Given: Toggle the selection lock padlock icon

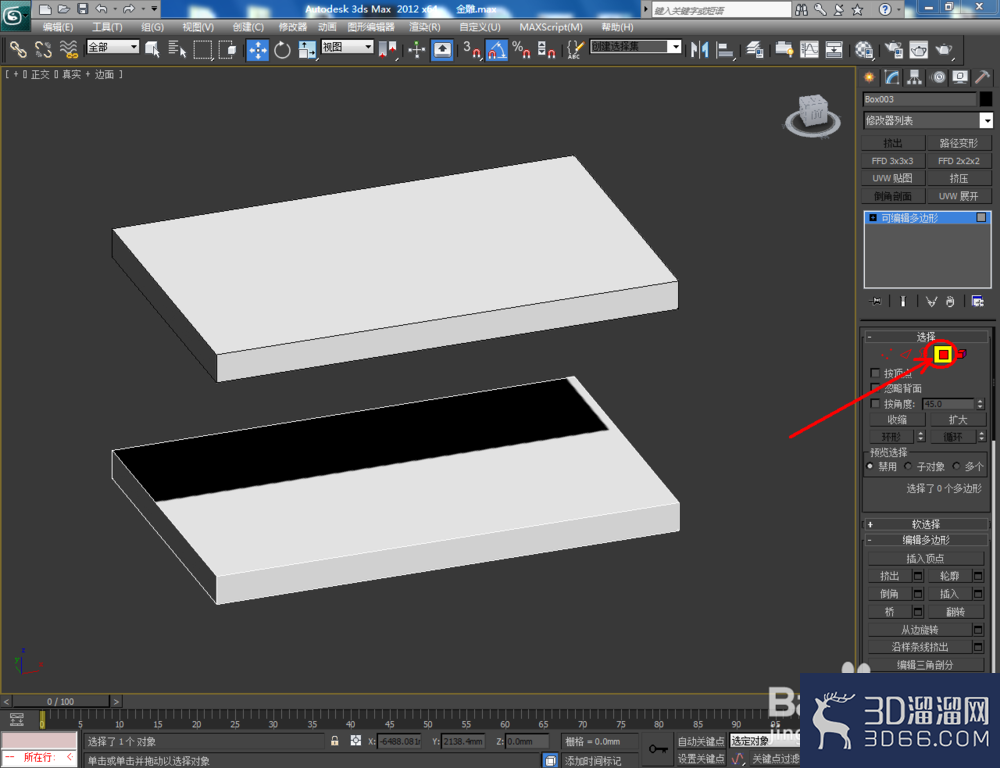Looking at the screenshot, I should click(x=335, y=741).
